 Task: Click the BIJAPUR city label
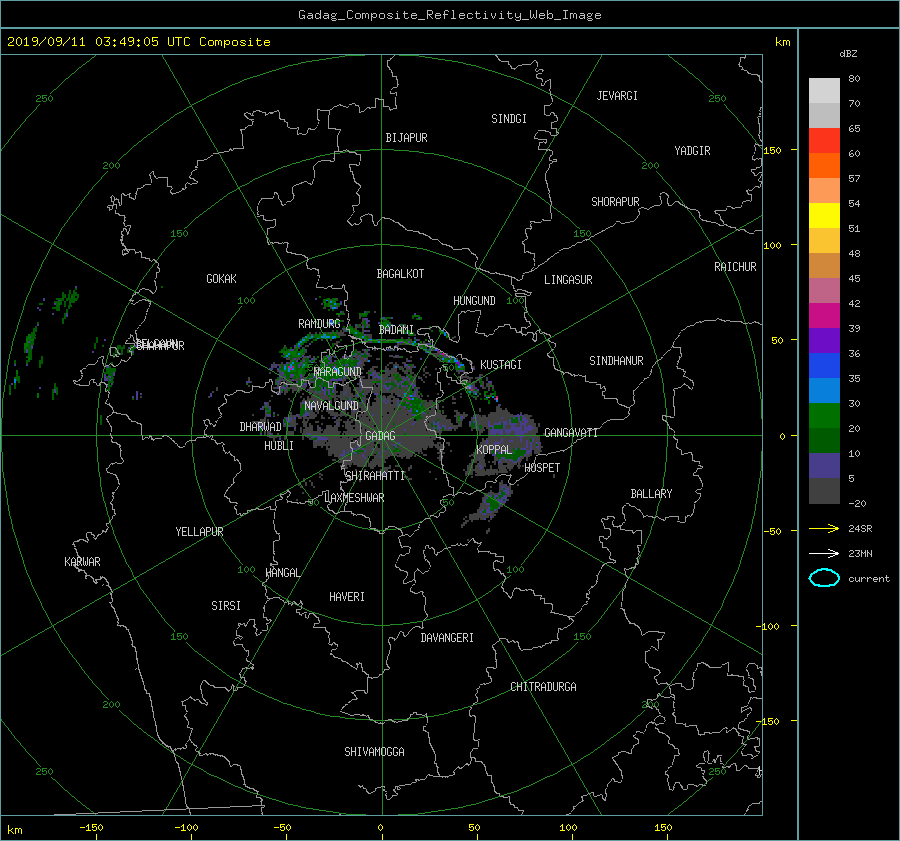pyautogui.click(x=406, y=138)
